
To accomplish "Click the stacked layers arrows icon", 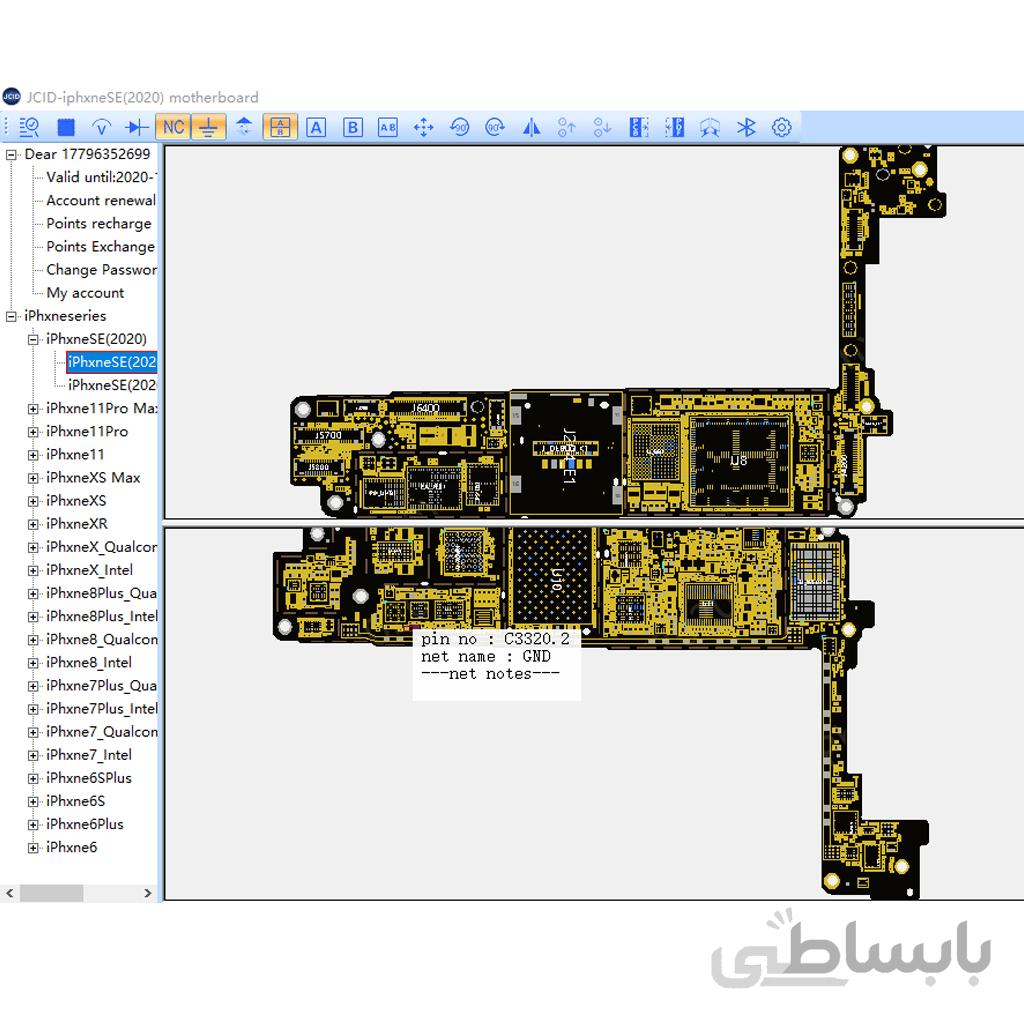I will (x=244, y=127).
